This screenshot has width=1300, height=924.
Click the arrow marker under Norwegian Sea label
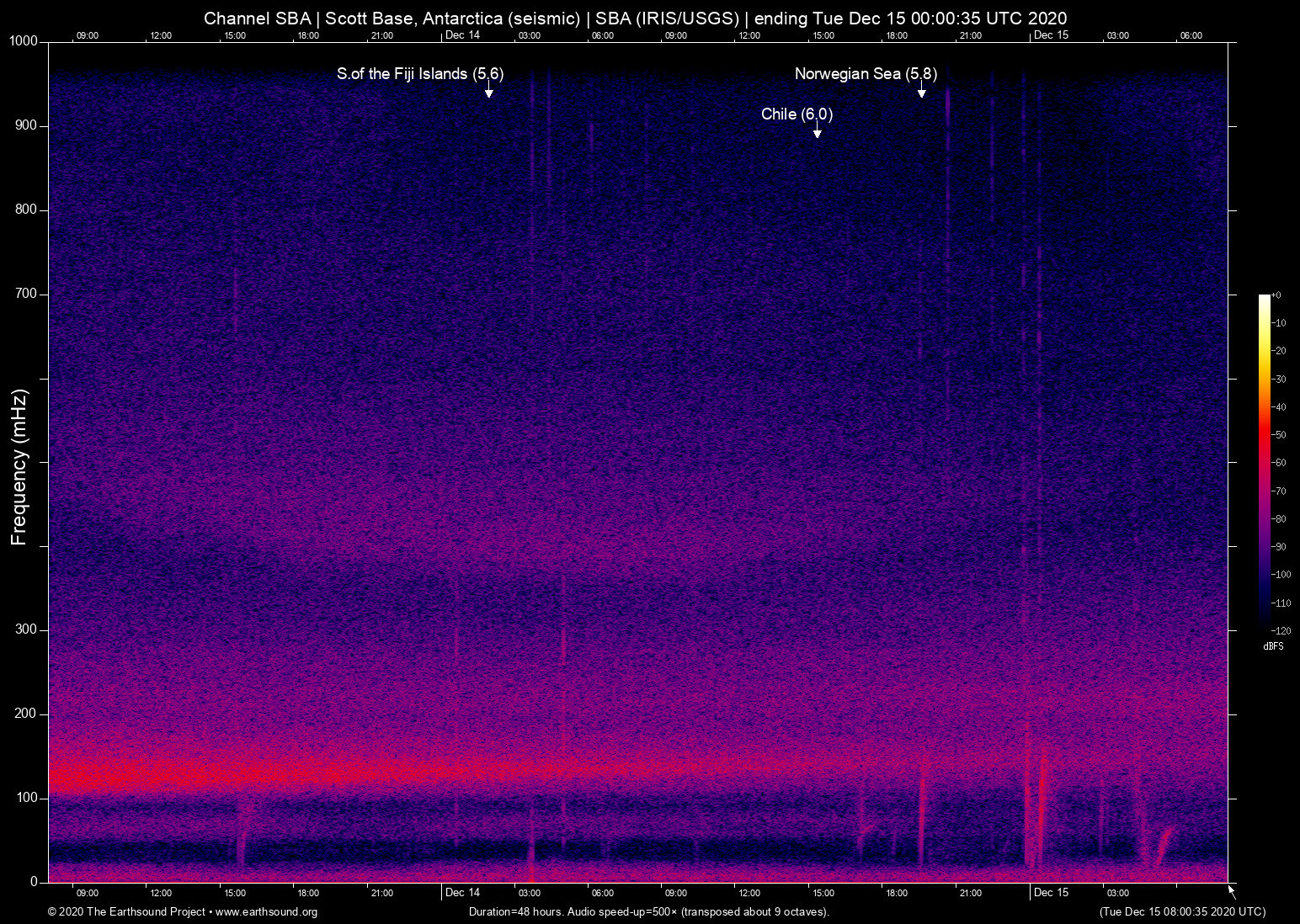pos(922,93)
